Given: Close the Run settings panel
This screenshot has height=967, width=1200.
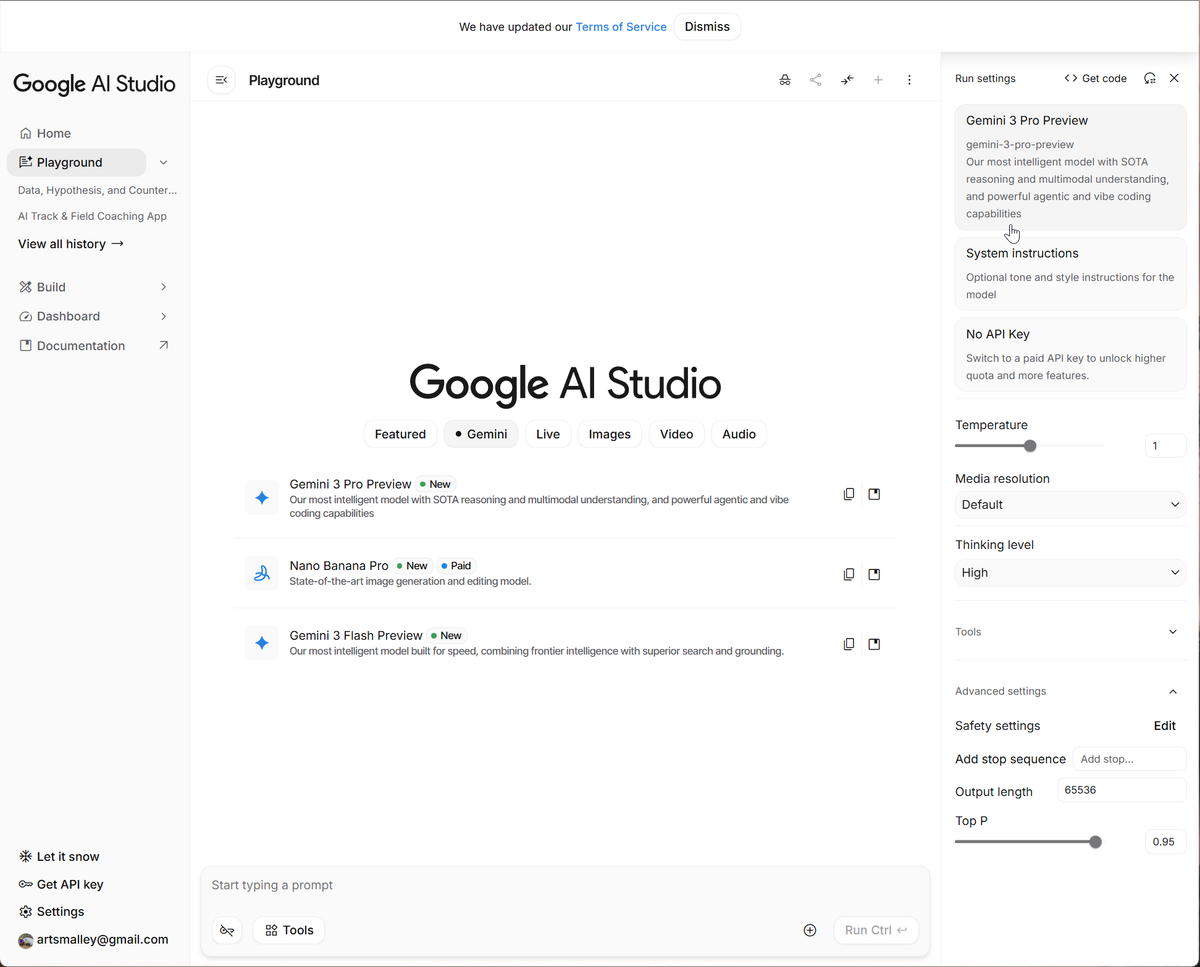Looking at the screenshot, I should coord(1175,78).
